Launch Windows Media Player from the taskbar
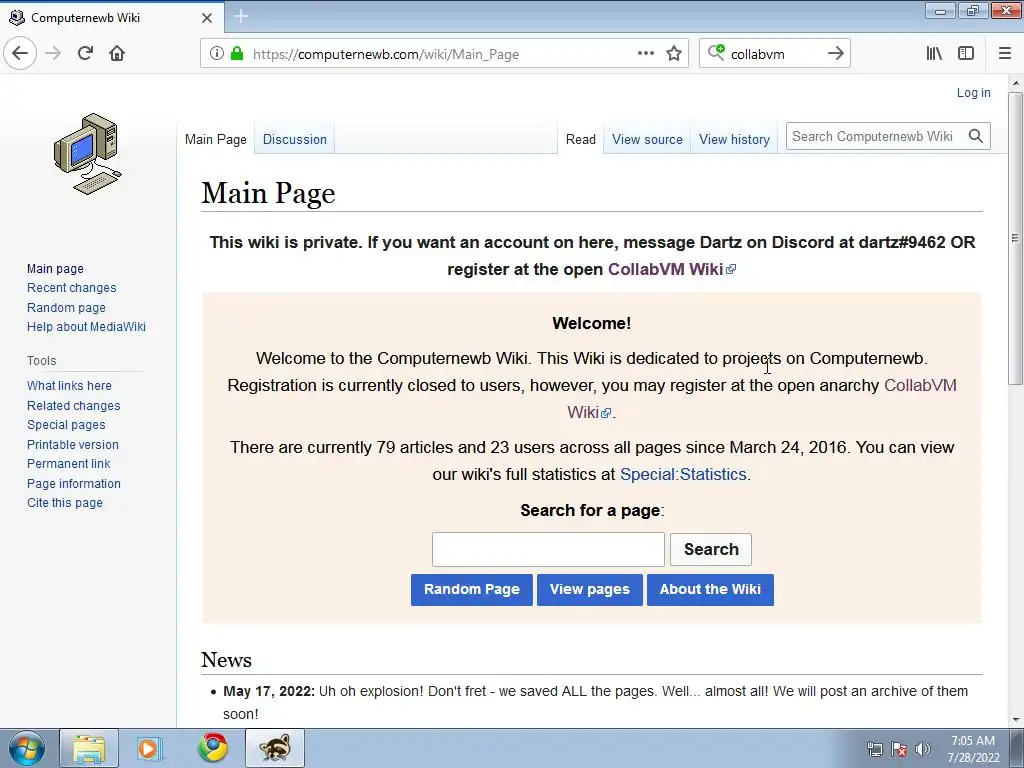This screenshot has height=768, width=1024. tap(150, 748)
